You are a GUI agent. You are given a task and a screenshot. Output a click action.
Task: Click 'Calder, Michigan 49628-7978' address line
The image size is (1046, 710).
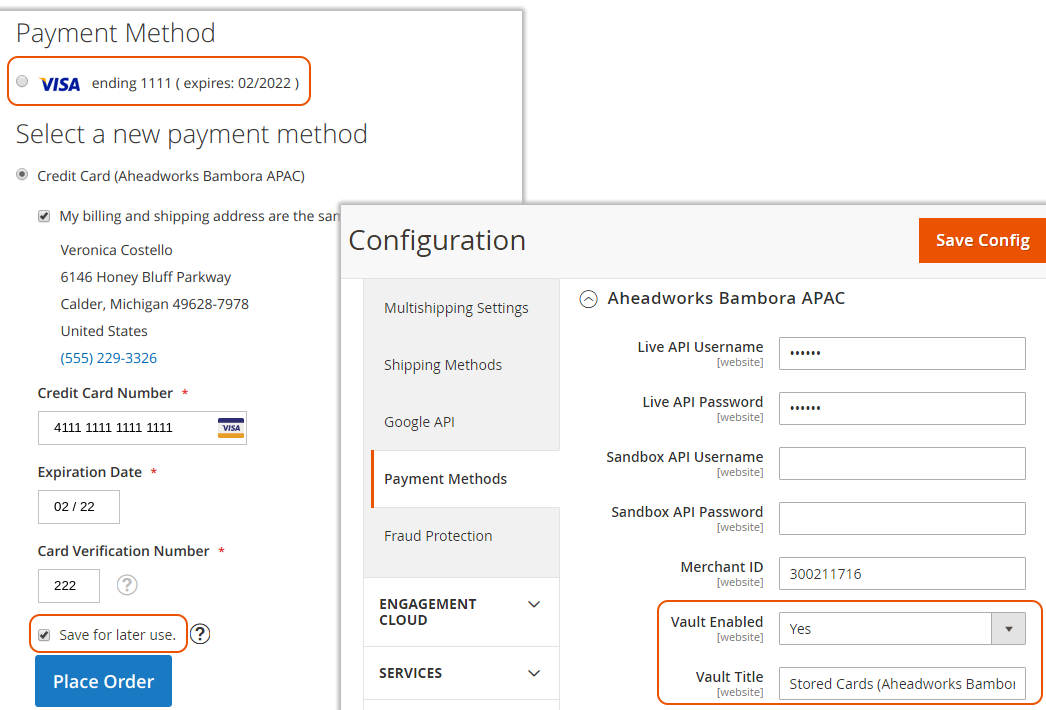tap(155, 304)
